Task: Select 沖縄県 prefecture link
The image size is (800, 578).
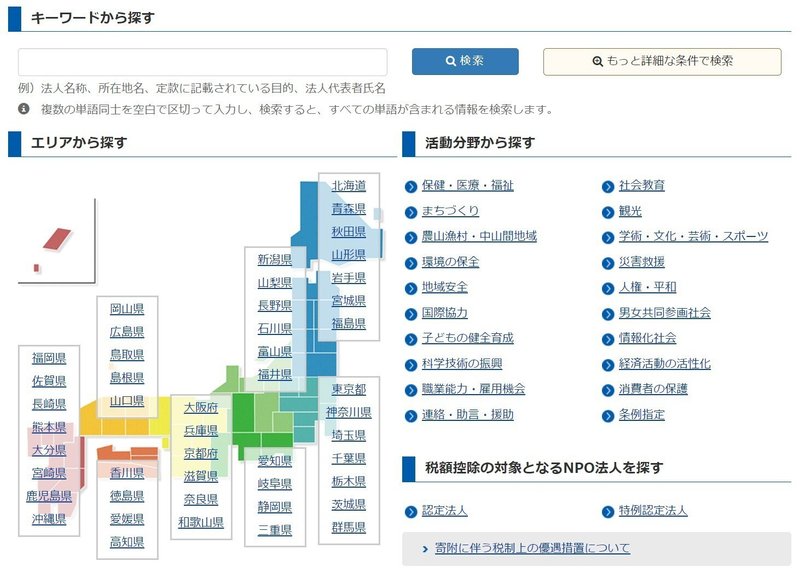Action: click(x=49, y=519)
